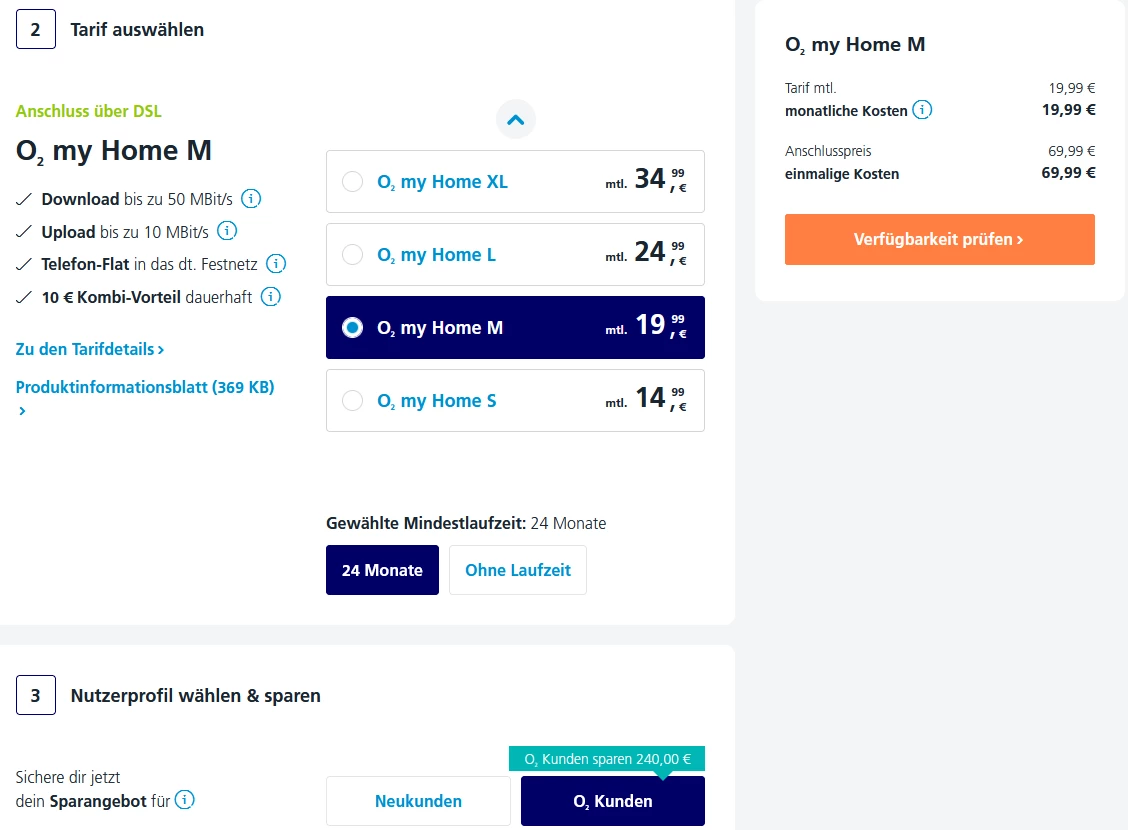1128x830 pixels.
Task: Click info icon next to monatliche Kosten
Action: coord(922,110)
